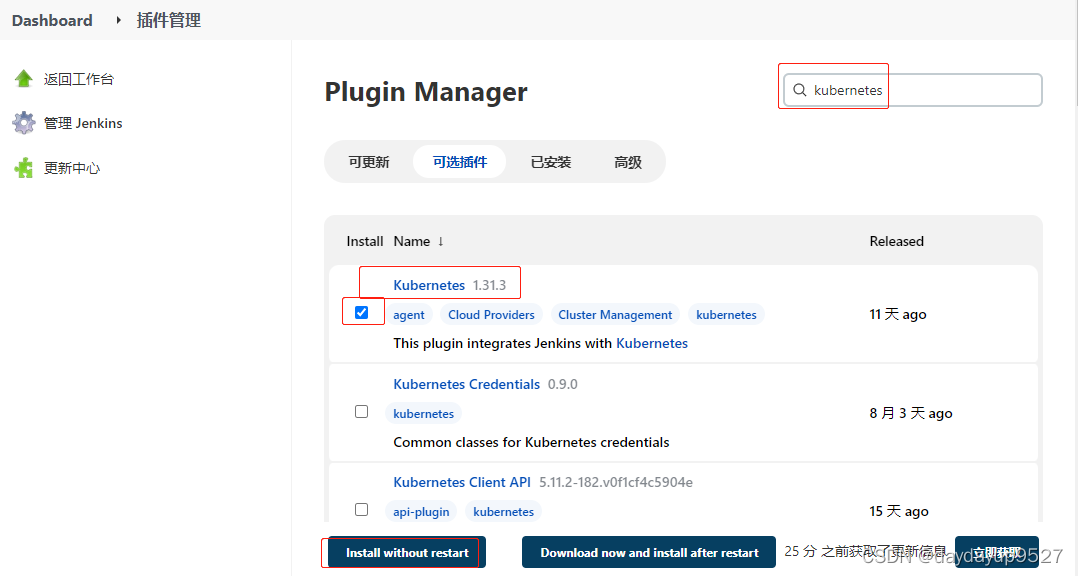Screen dimensions: 1078x576
Task: Click Download now and install after restart
Action: pyautogui.click(x=649, y=553)
